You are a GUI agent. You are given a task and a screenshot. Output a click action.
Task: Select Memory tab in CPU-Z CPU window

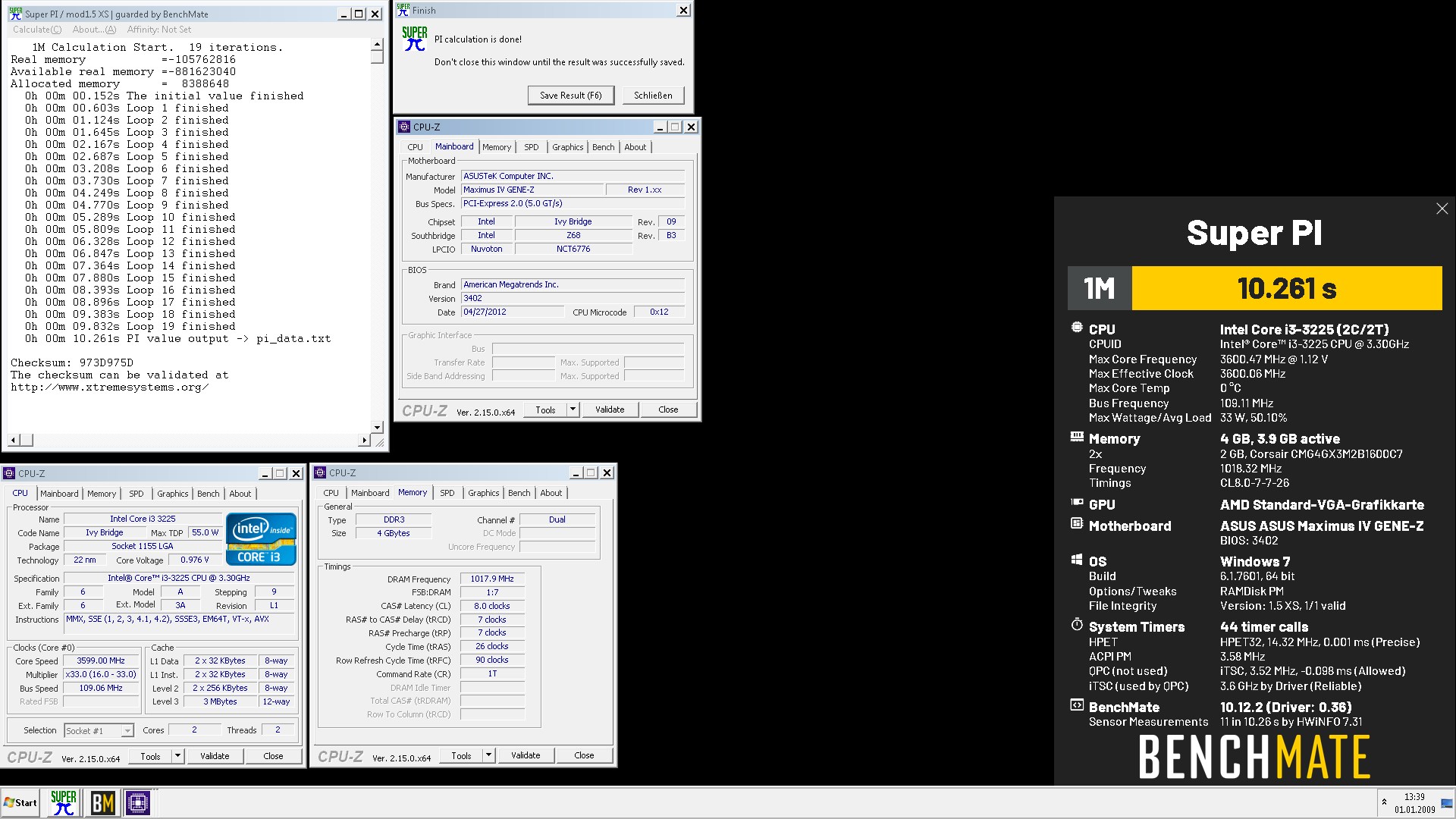click(x=102, y=494)
